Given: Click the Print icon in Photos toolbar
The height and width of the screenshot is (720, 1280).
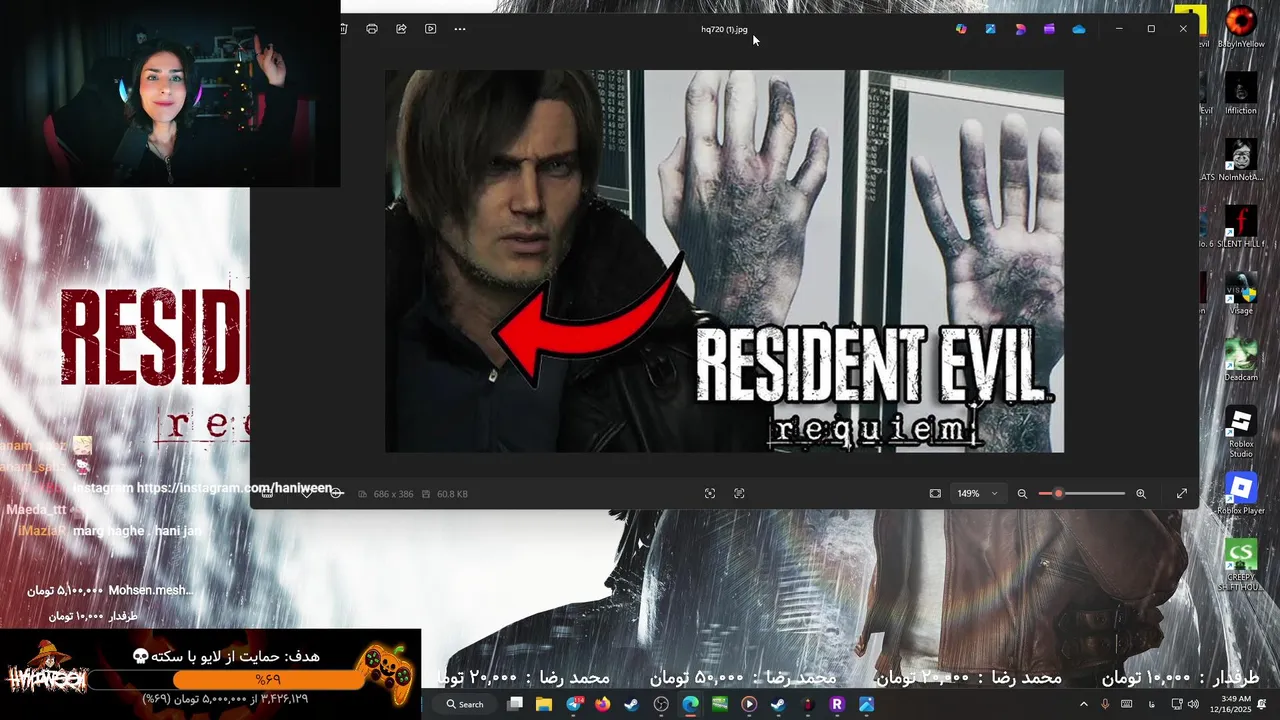Looking at the screenshot, I should point(372,29).
